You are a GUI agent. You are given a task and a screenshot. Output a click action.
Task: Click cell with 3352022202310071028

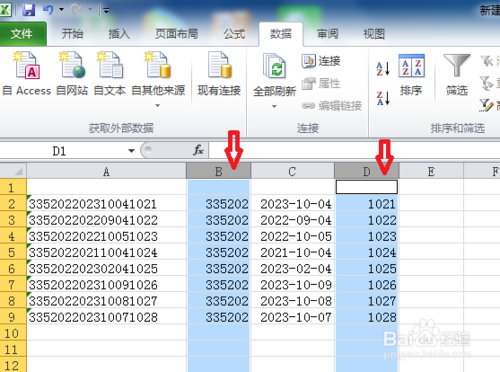click(106, 317)
